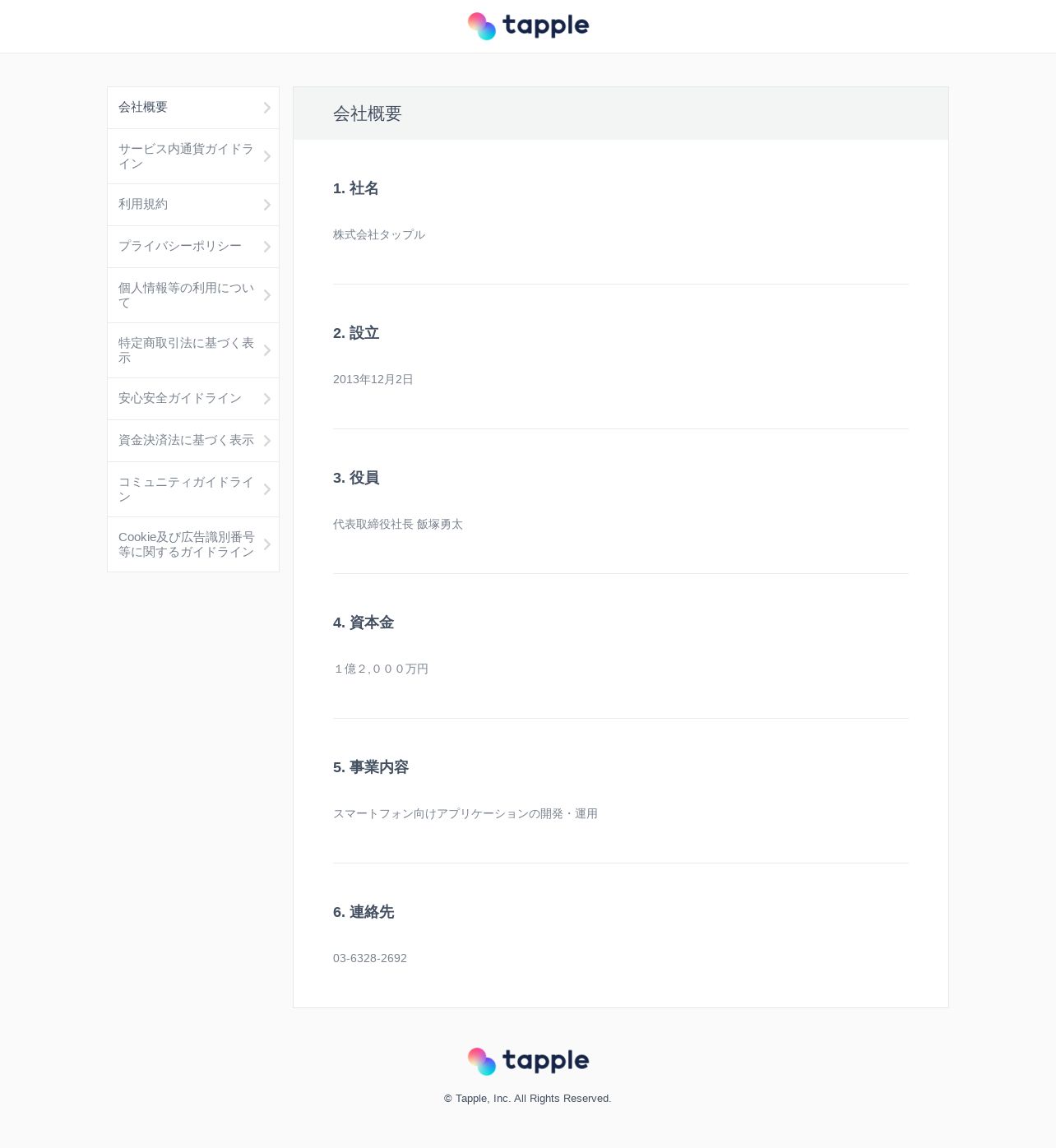Click the heading 5. 事業内容
Viewport: 1056px width, 1148px height.
point(370,767)
